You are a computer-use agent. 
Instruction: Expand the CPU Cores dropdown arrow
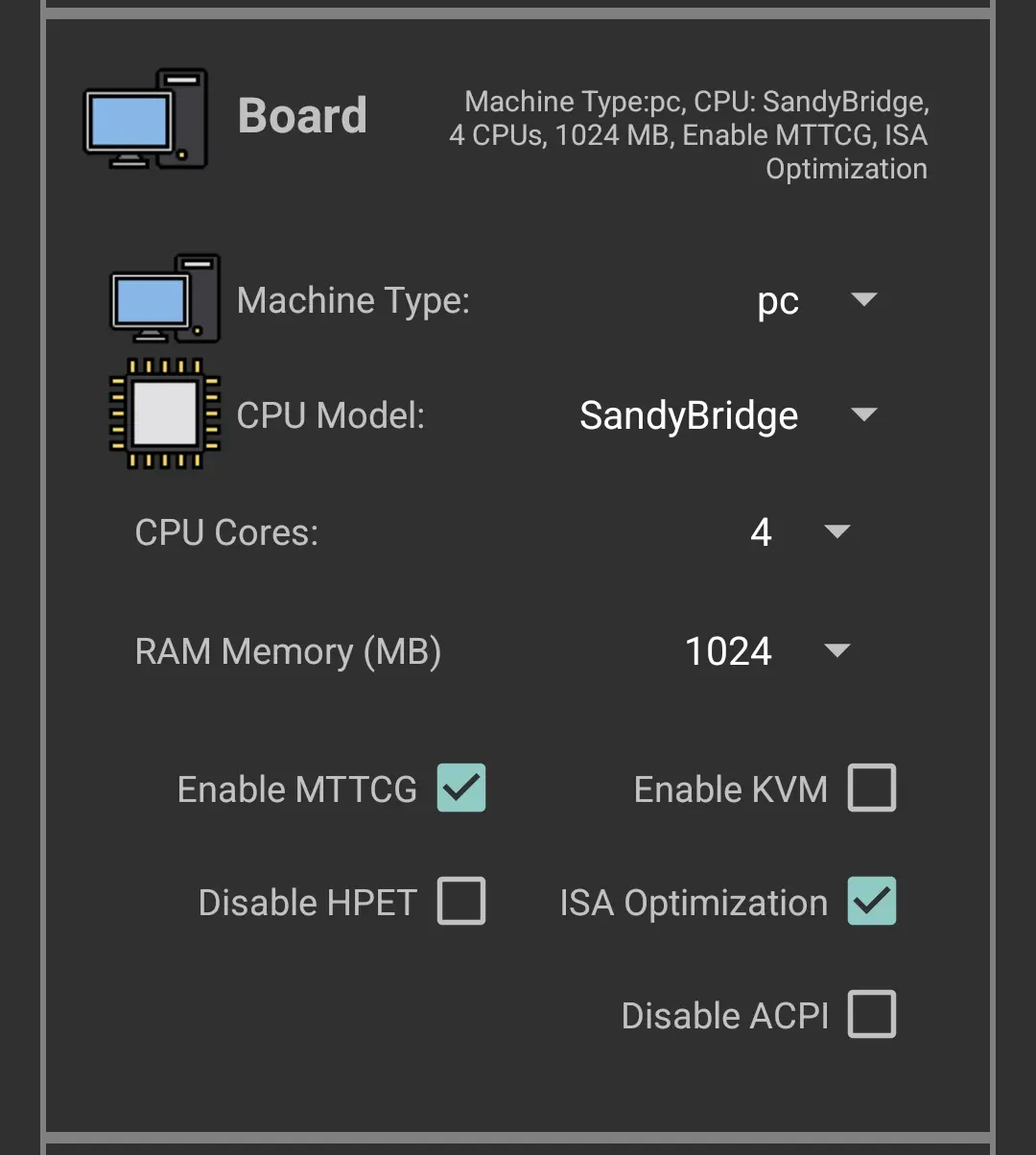(837, 532)
